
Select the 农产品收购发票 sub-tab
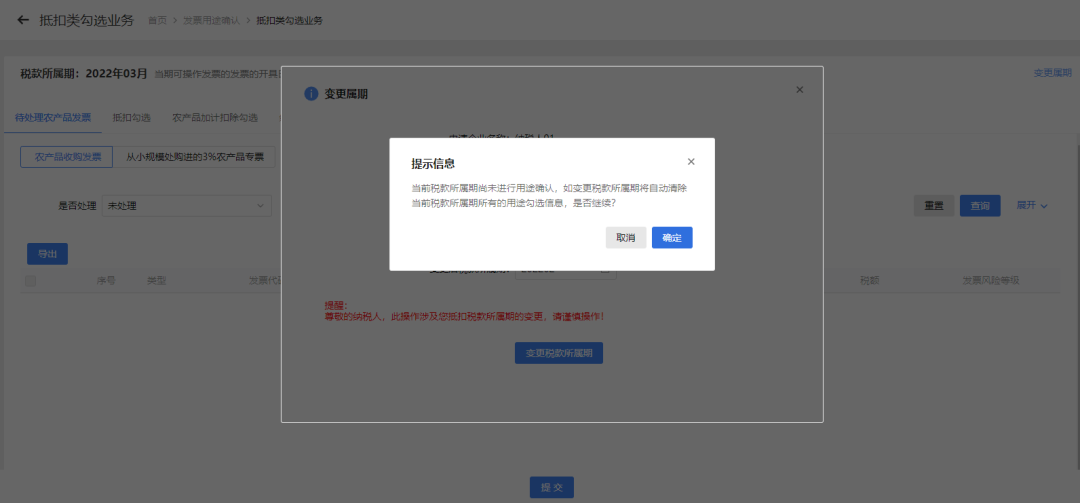pos(67,156)
